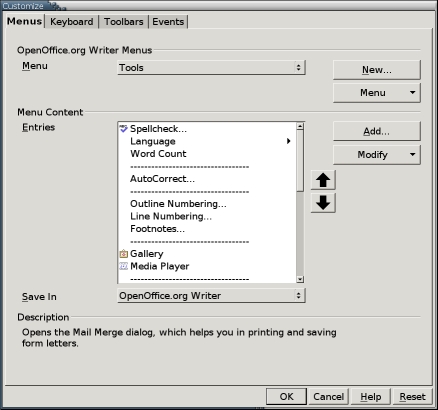This screenshot has width=438, height=410.
Task: Click the Add... button
Action: (x=377, y=131)
